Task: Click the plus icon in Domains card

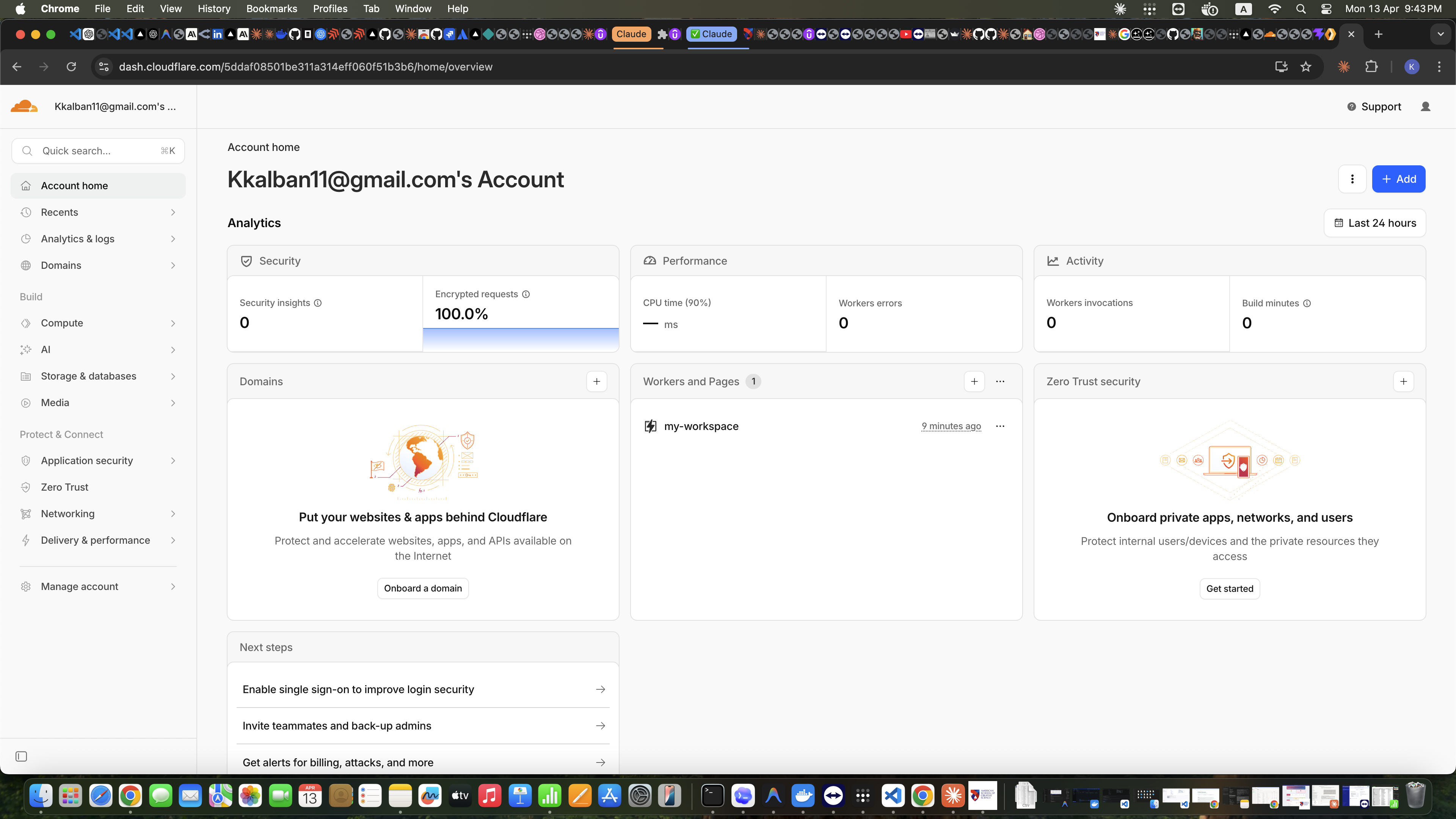Action: [596, 381]
